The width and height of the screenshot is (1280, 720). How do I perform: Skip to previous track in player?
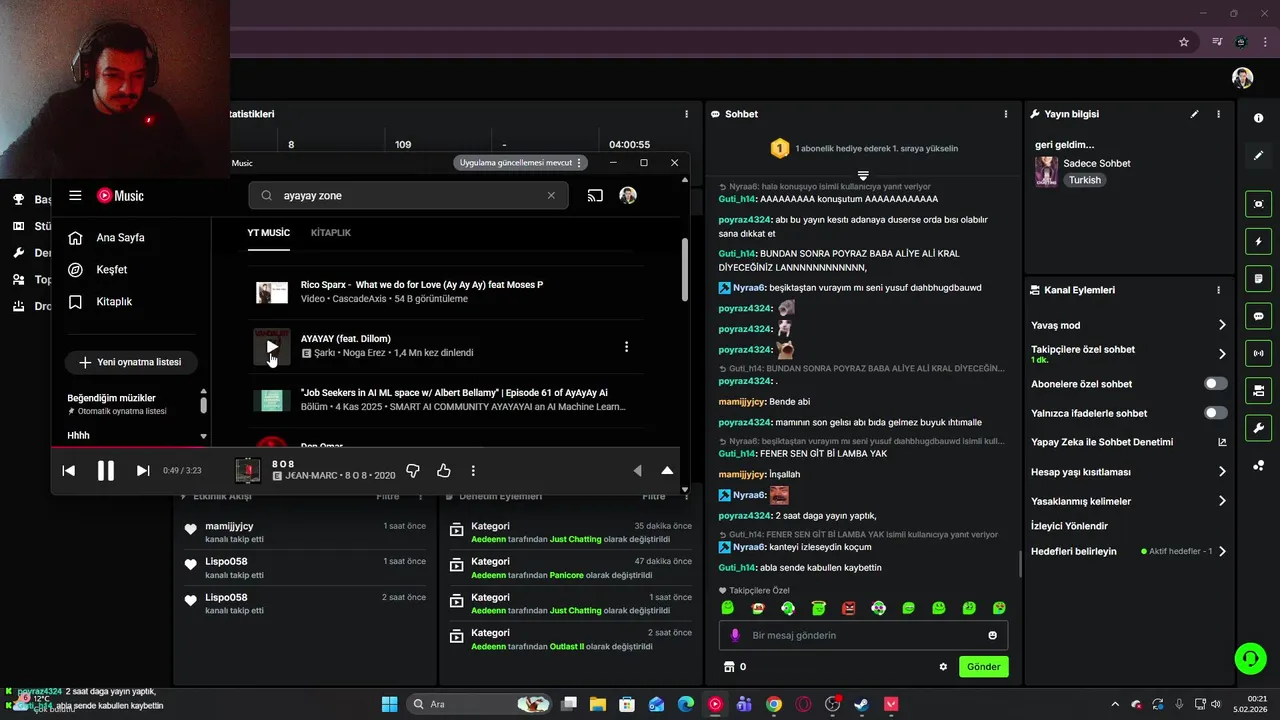(69, 471)
